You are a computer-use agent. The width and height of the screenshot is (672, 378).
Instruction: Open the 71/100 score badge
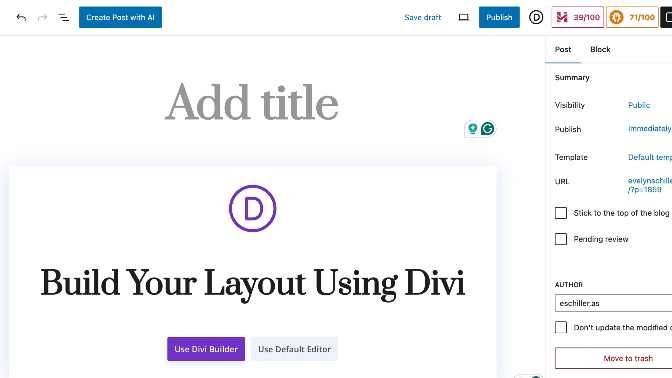[632, 17]
